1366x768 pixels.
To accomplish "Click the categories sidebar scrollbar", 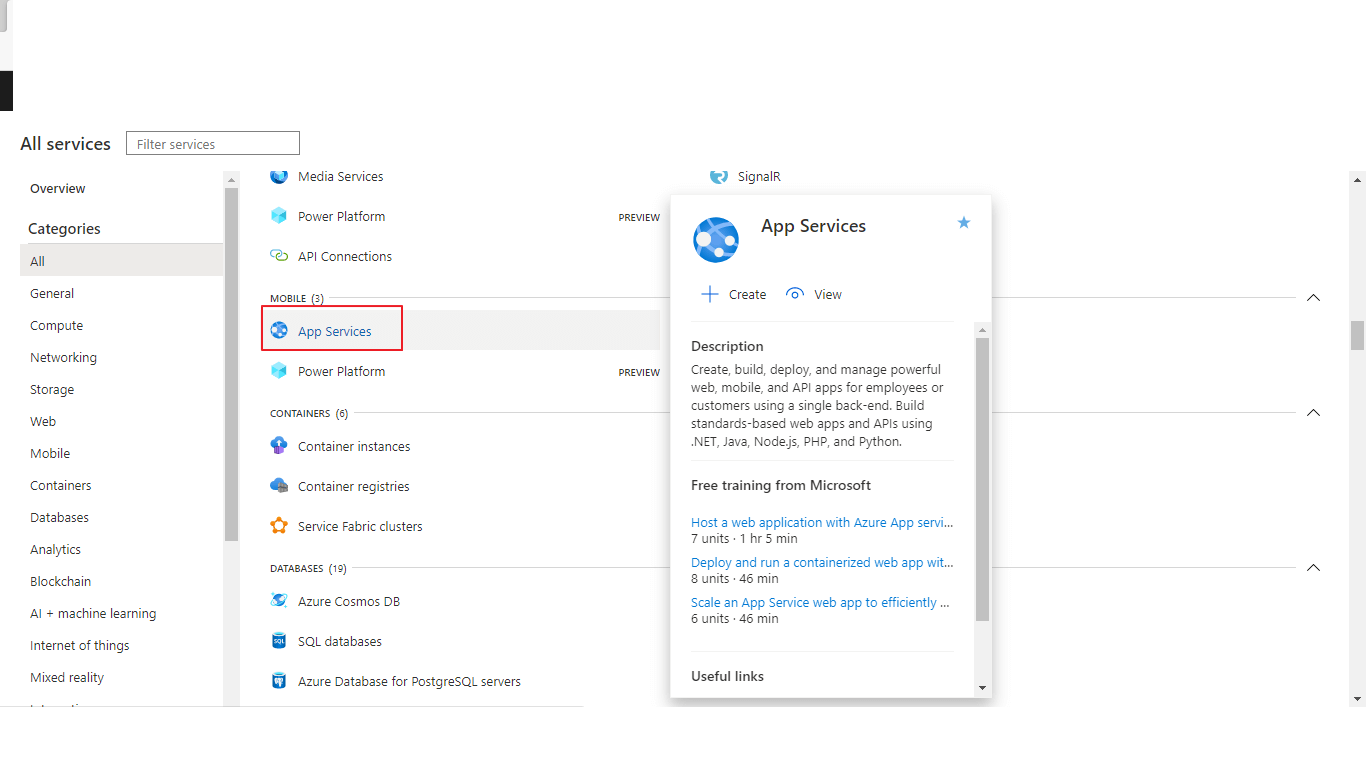I will [x=232, y=365].
